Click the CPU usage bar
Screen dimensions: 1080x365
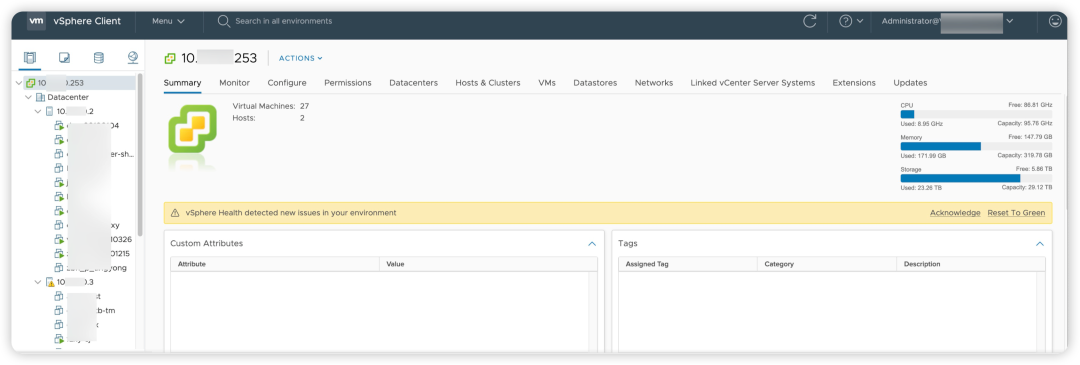click(x=976, y=114)
